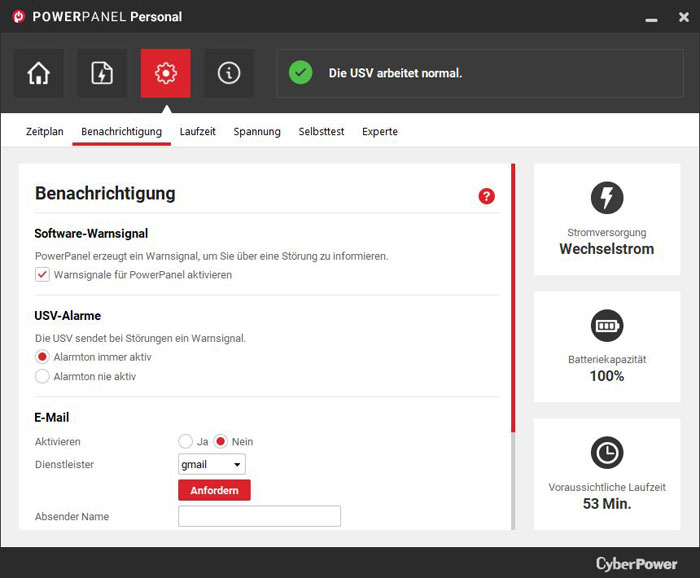
Task: Switch to the Experte tab
Action: 380,132
